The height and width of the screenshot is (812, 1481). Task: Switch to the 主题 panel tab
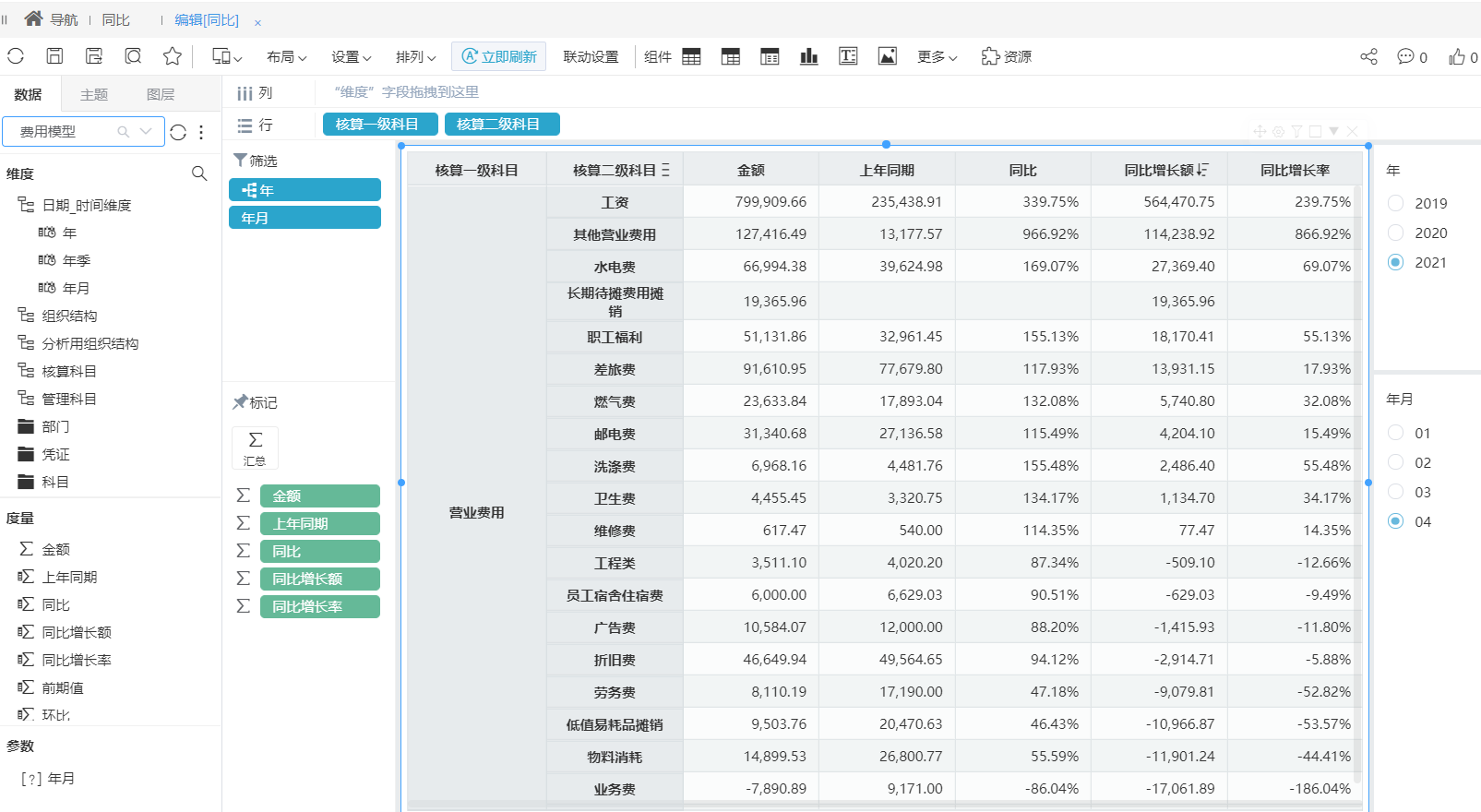[94, 94]
